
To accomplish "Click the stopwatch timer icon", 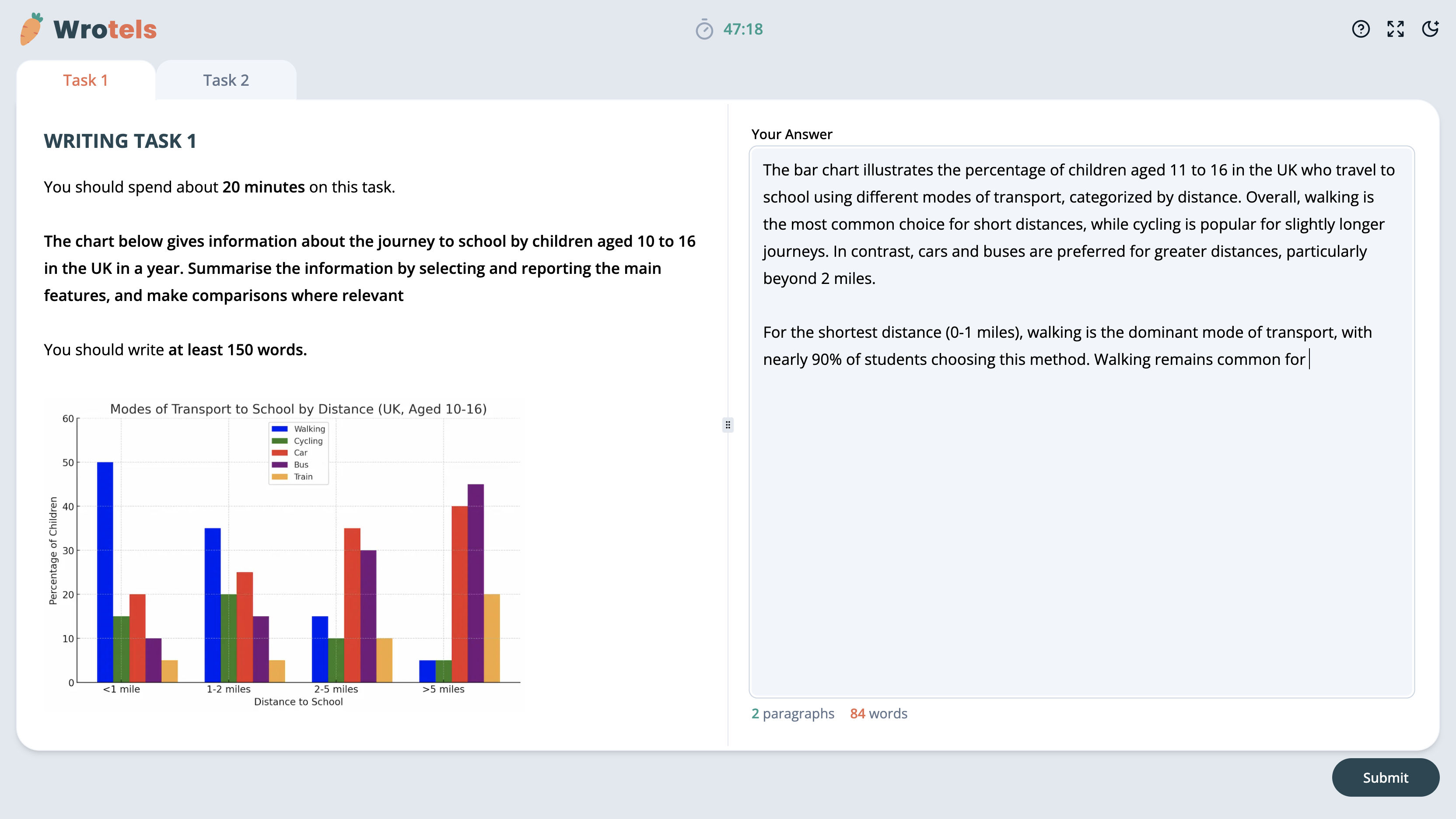I will tap(704, 29).
